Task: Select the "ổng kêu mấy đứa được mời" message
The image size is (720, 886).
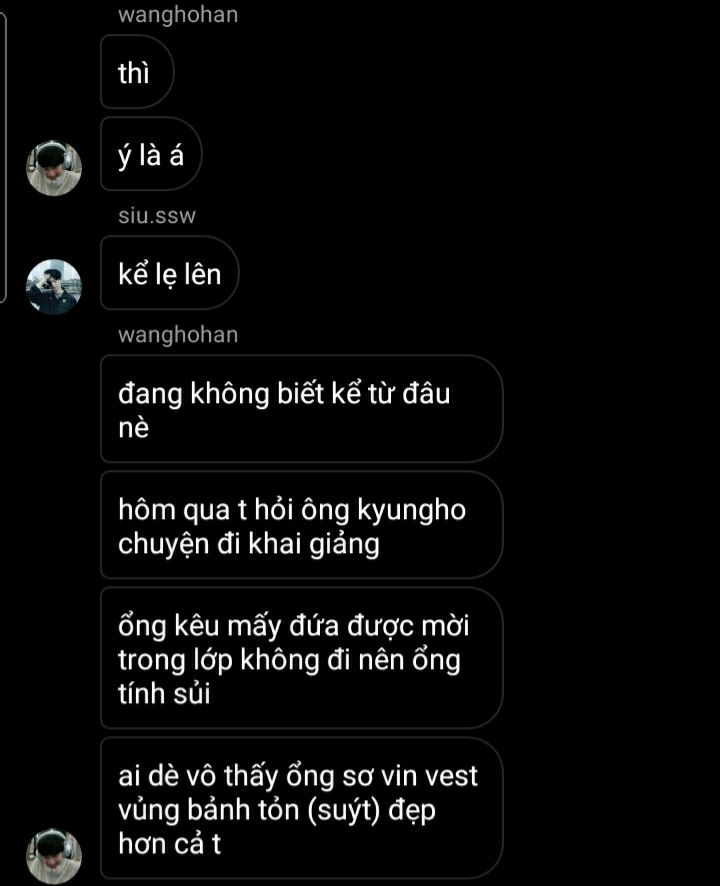Action: [x=301, y=658]
